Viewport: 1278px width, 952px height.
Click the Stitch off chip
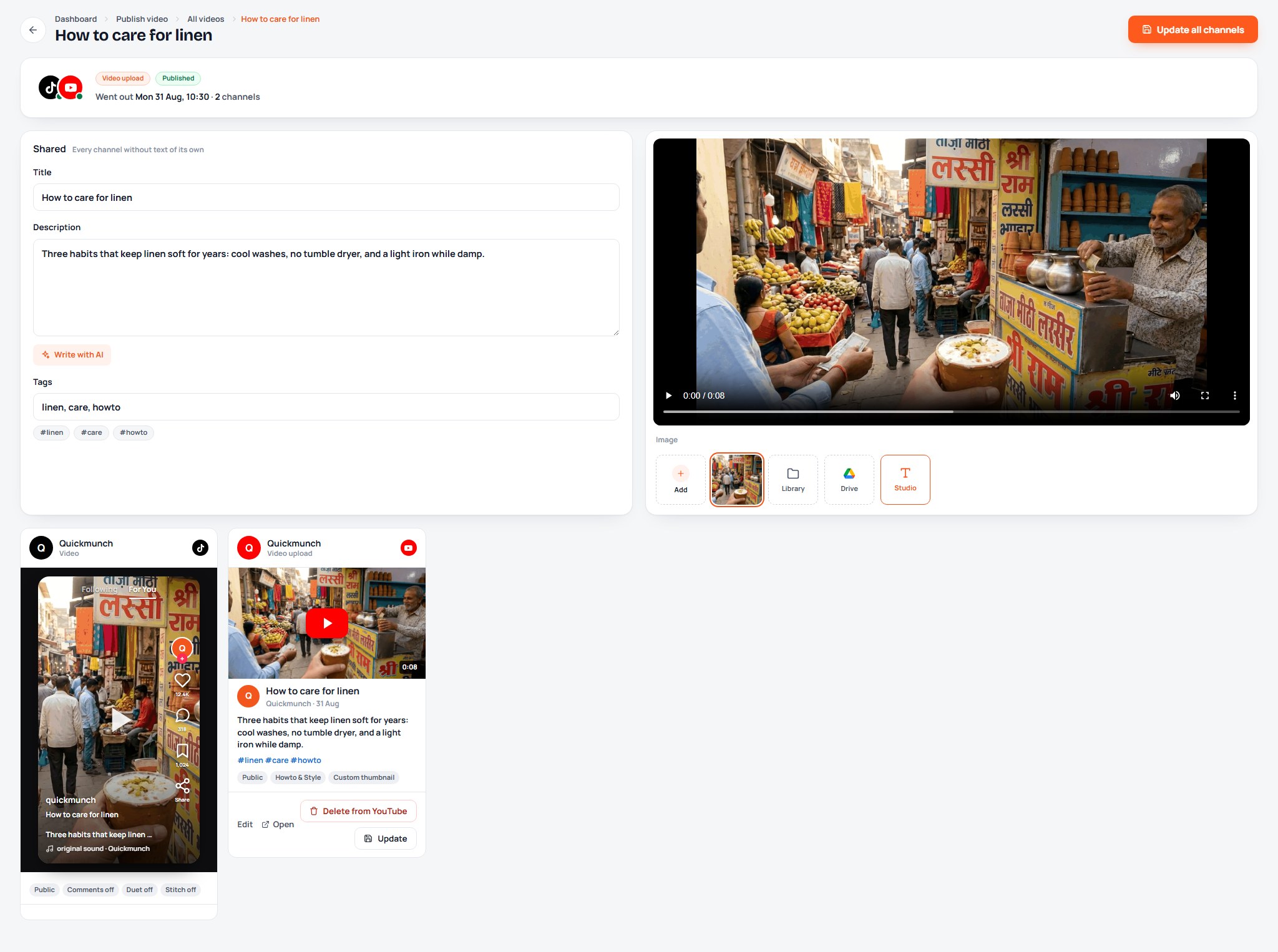point(180,890)
